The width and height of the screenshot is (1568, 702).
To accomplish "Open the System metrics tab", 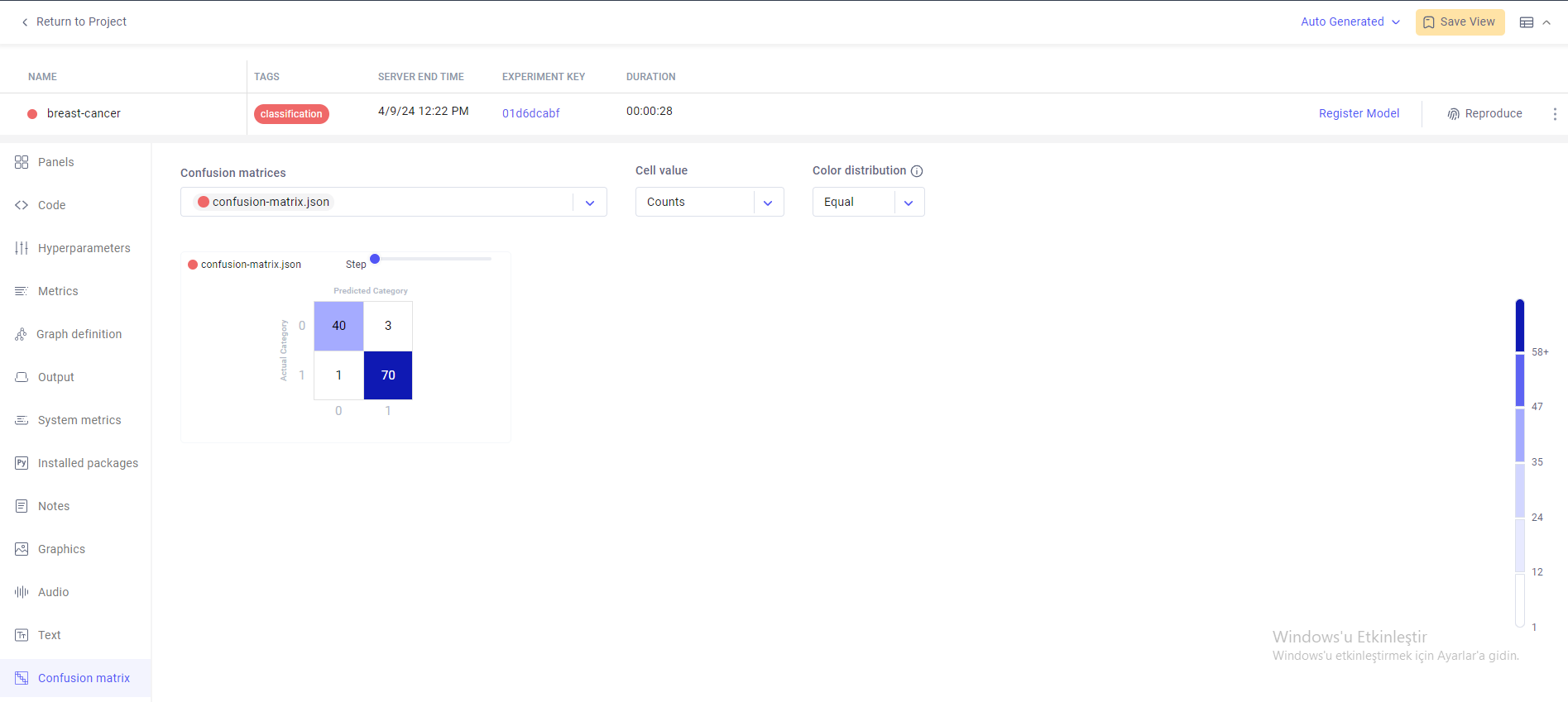I will click(75, 420).
